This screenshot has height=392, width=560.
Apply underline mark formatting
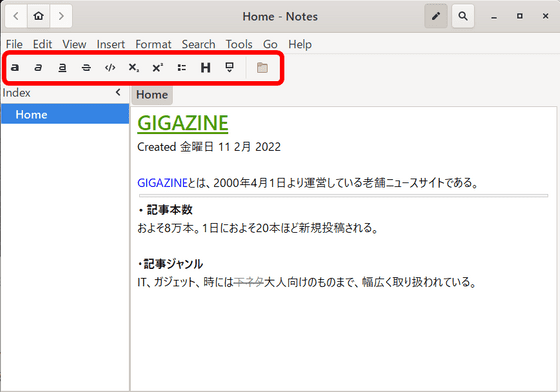(62, 67)
